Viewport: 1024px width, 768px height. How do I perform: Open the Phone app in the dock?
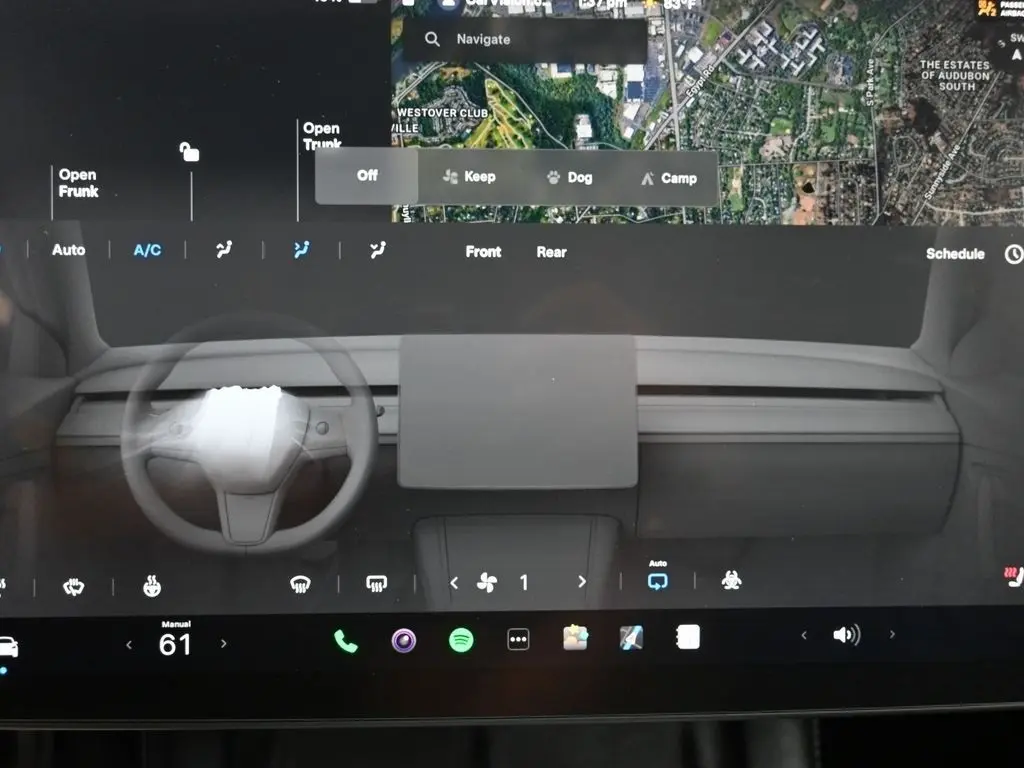(x=346, y=641)
